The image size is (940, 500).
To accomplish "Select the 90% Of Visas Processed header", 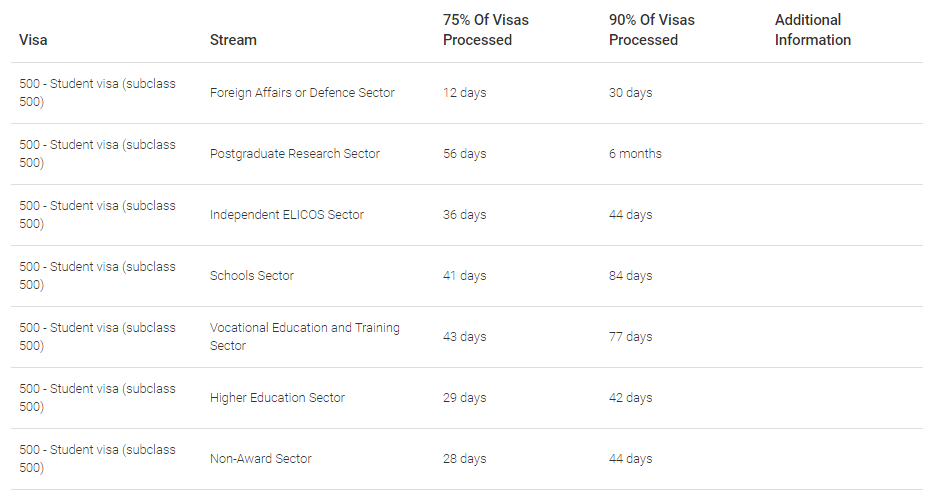I will pos(652,30).
